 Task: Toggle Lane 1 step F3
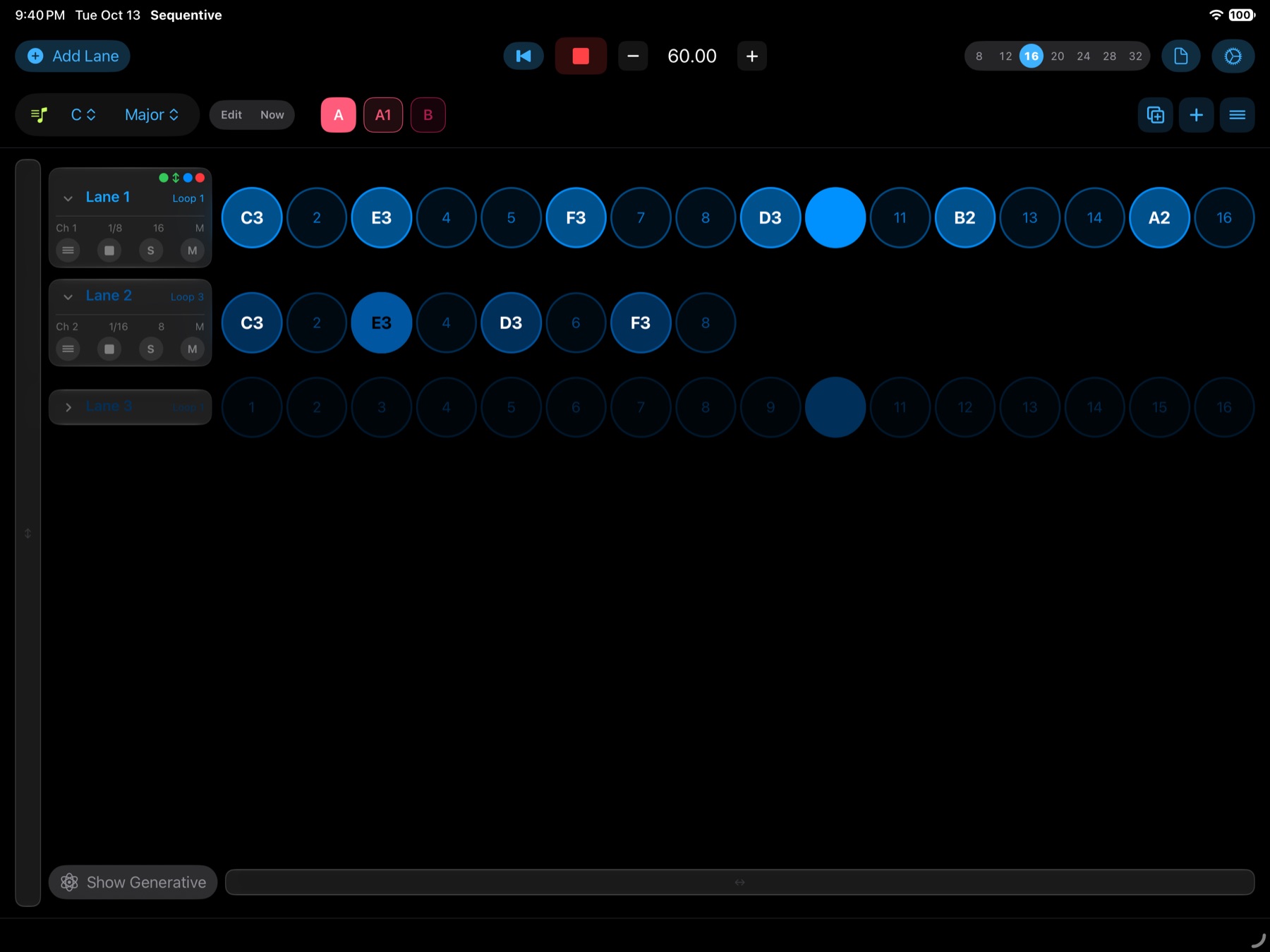click(x=576, y=217)
